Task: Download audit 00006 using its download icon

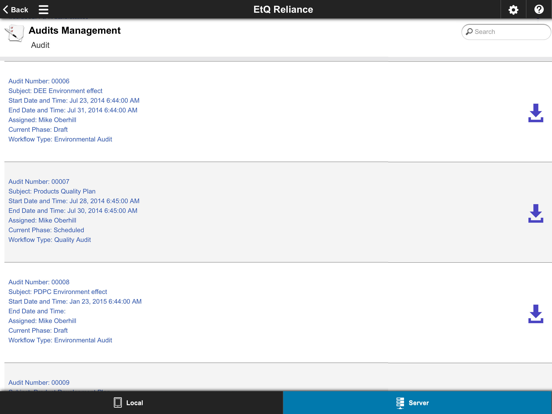Action: 535,113
